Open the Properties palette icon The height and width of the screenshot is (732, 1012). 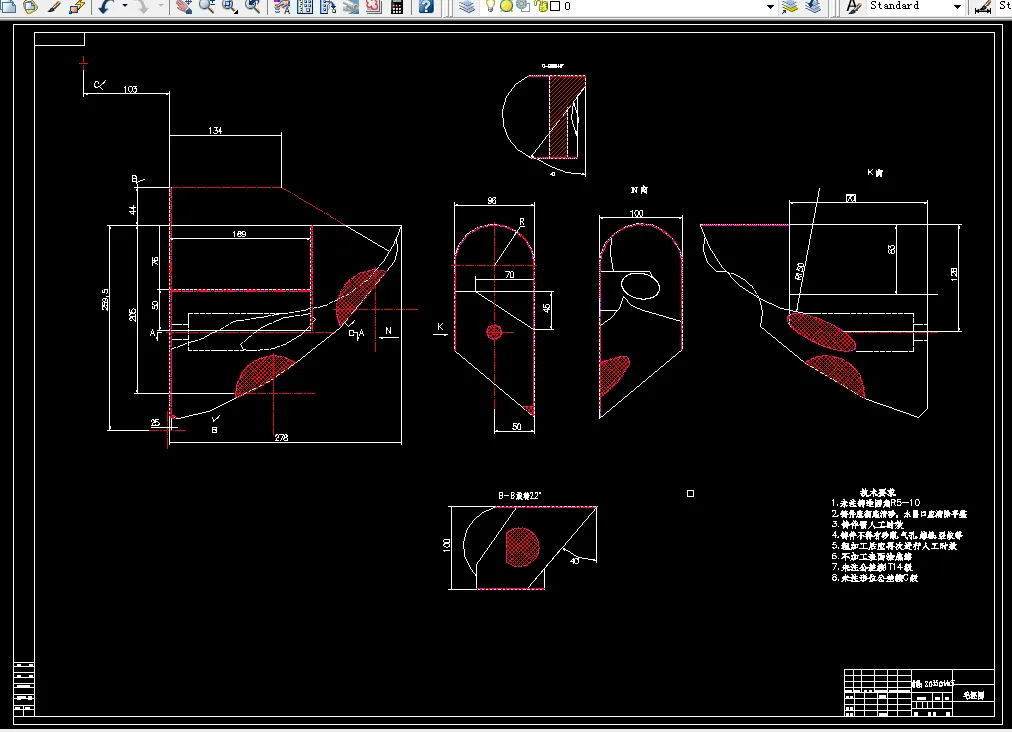pos(281,6)
